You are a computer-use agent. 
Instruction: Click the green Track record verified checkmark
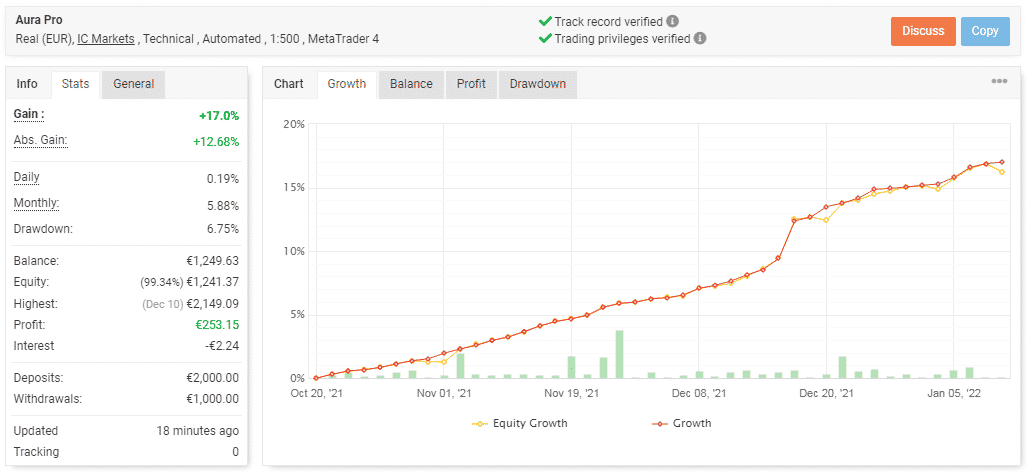[544, 22]
